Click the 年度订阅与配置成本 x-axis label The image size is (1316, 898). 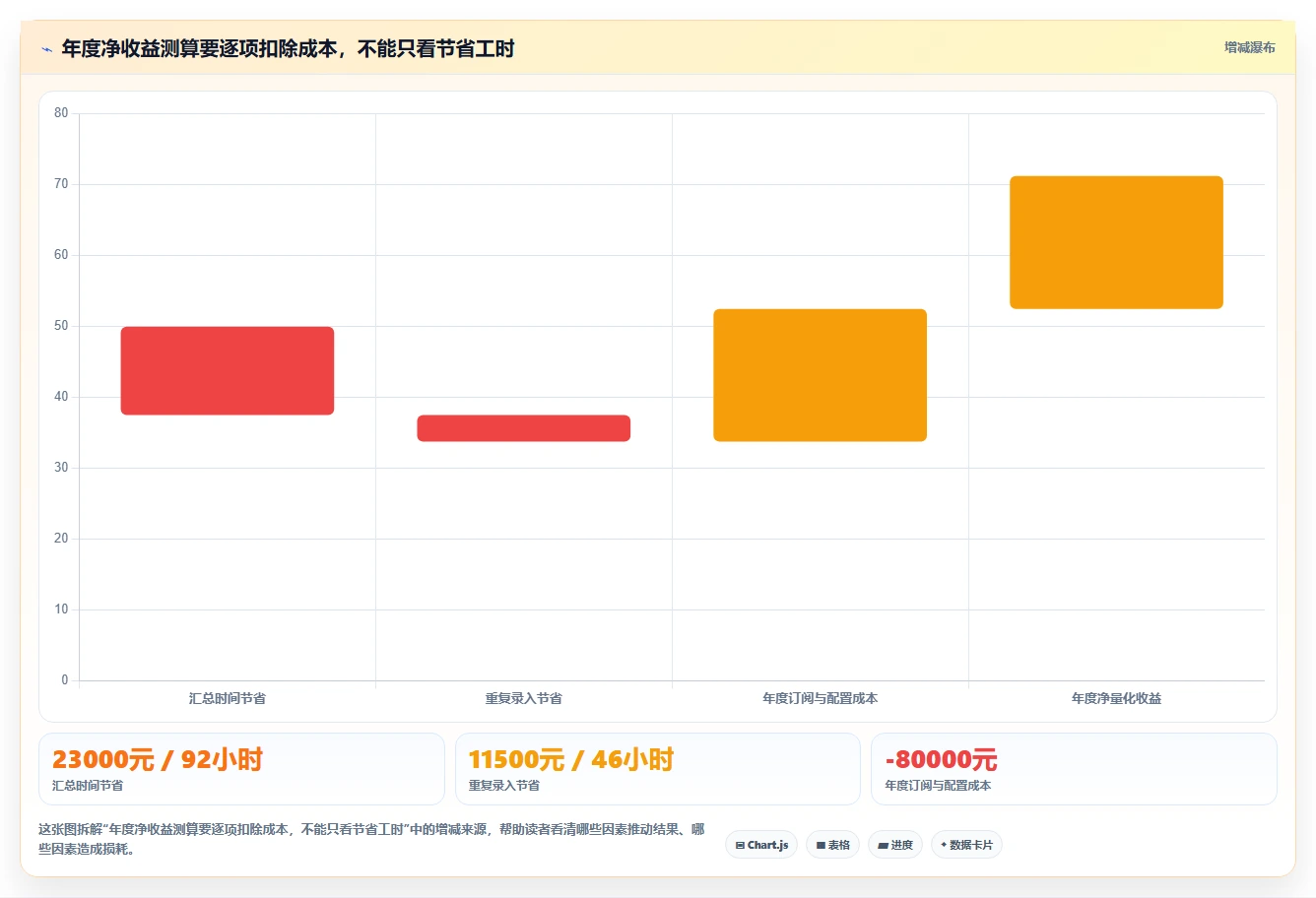821,698
